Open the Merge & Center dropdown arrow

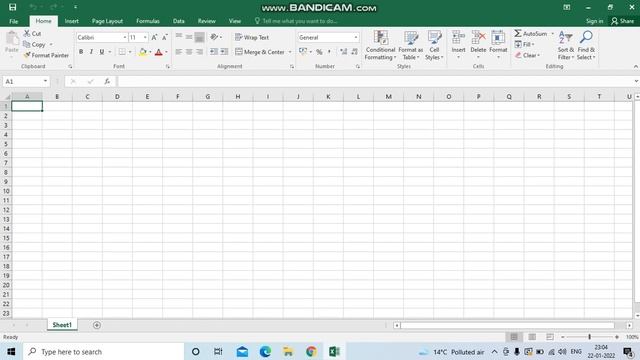click(x=290, y=52)
